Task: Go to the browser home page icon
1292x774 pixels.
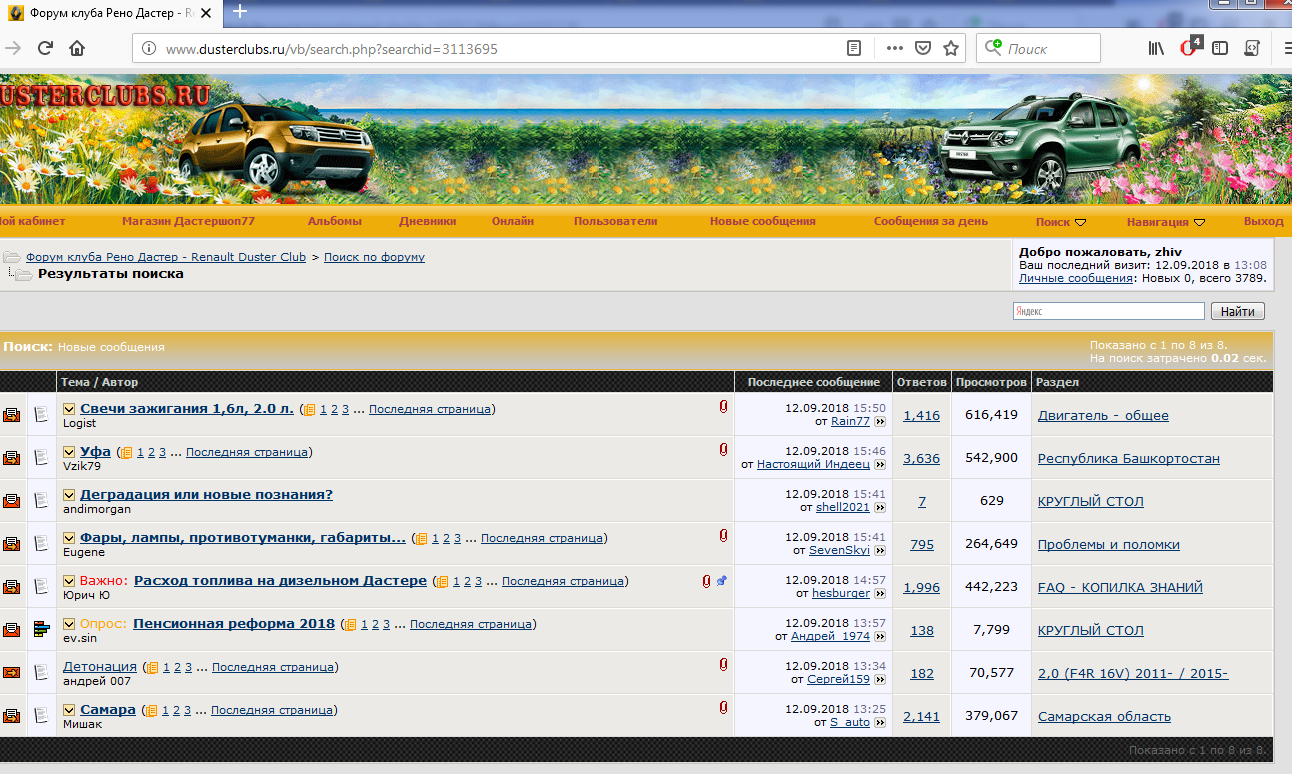Action: (x=77, y=48)
